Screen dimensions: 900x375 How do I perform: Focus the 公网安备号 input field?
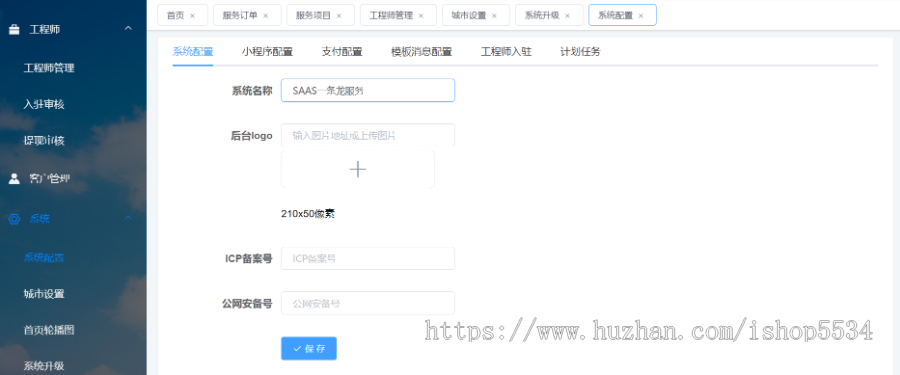(x=368, y=303)
